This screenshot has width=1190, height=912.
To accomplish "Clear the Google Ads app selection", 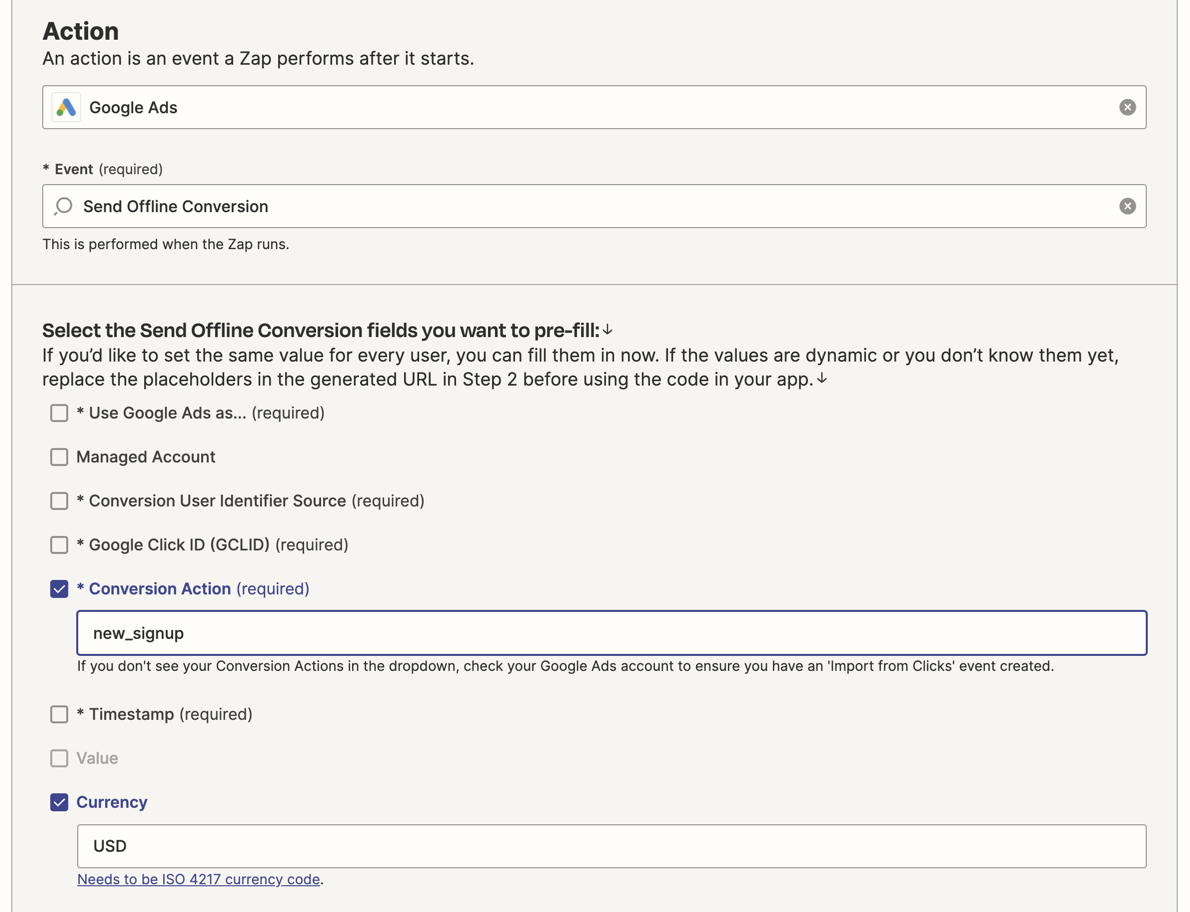I will click(1127, 108).
